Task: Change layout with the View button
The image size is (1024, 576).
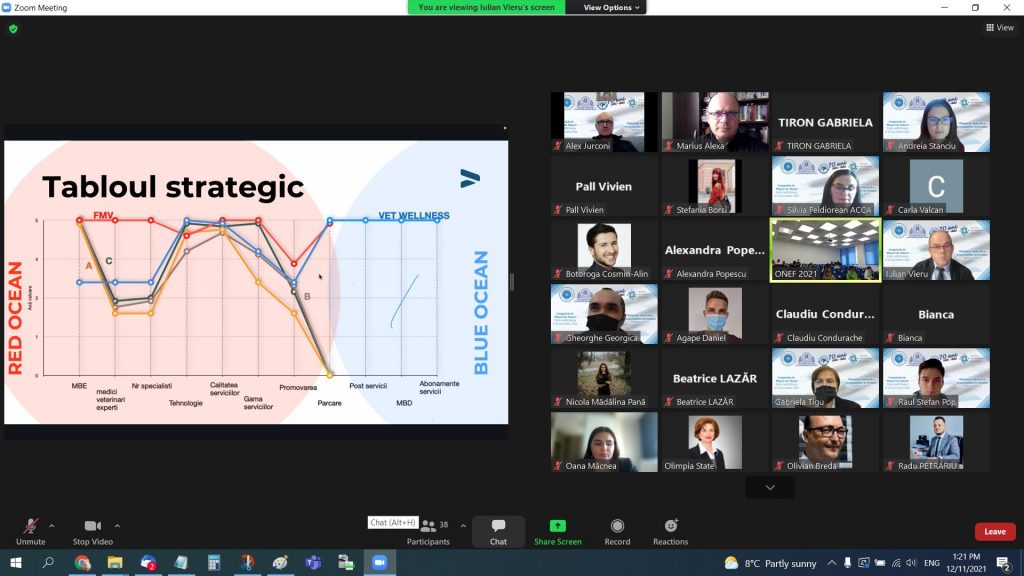Action: coord(999,27)
